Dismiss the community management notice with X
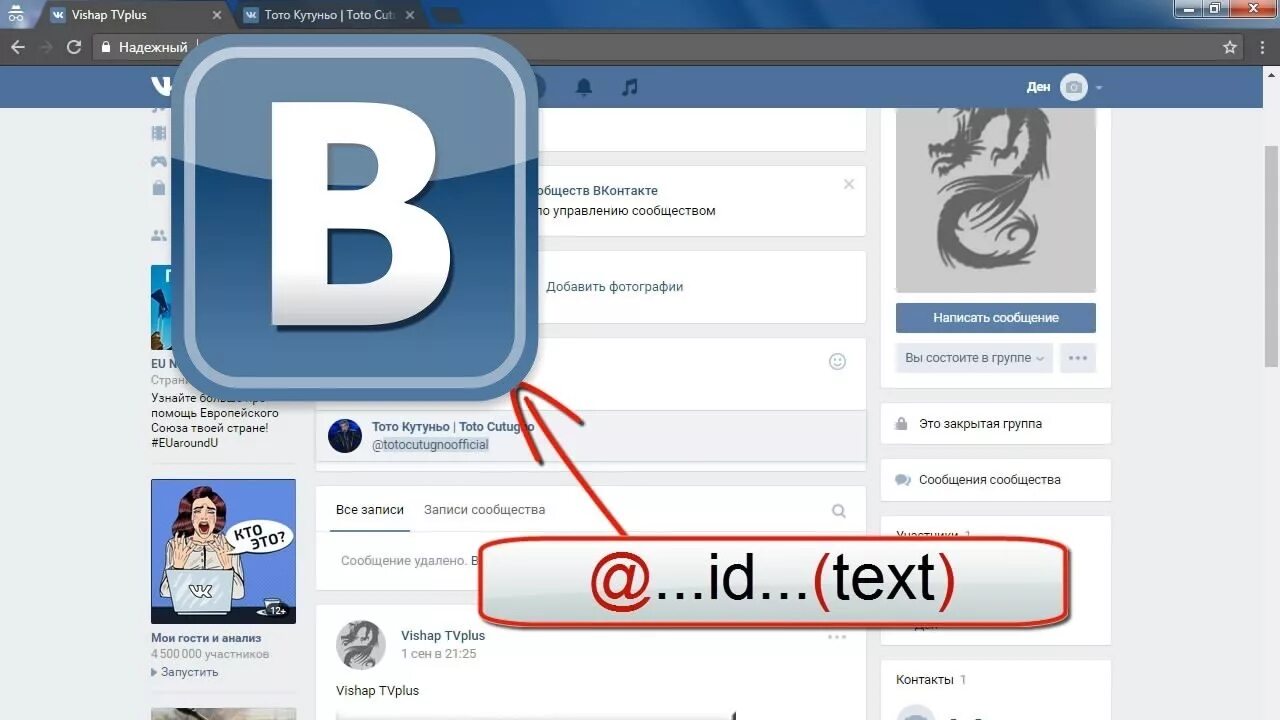 pos(849,184)
